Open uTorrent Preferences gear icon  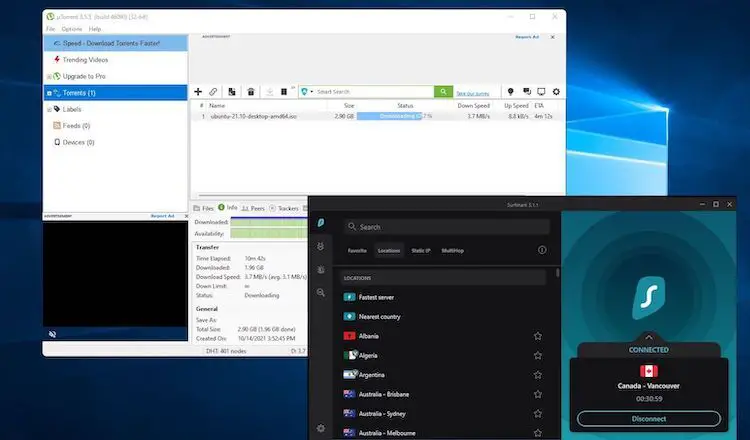pyautogui.click(x=556, y=91)
